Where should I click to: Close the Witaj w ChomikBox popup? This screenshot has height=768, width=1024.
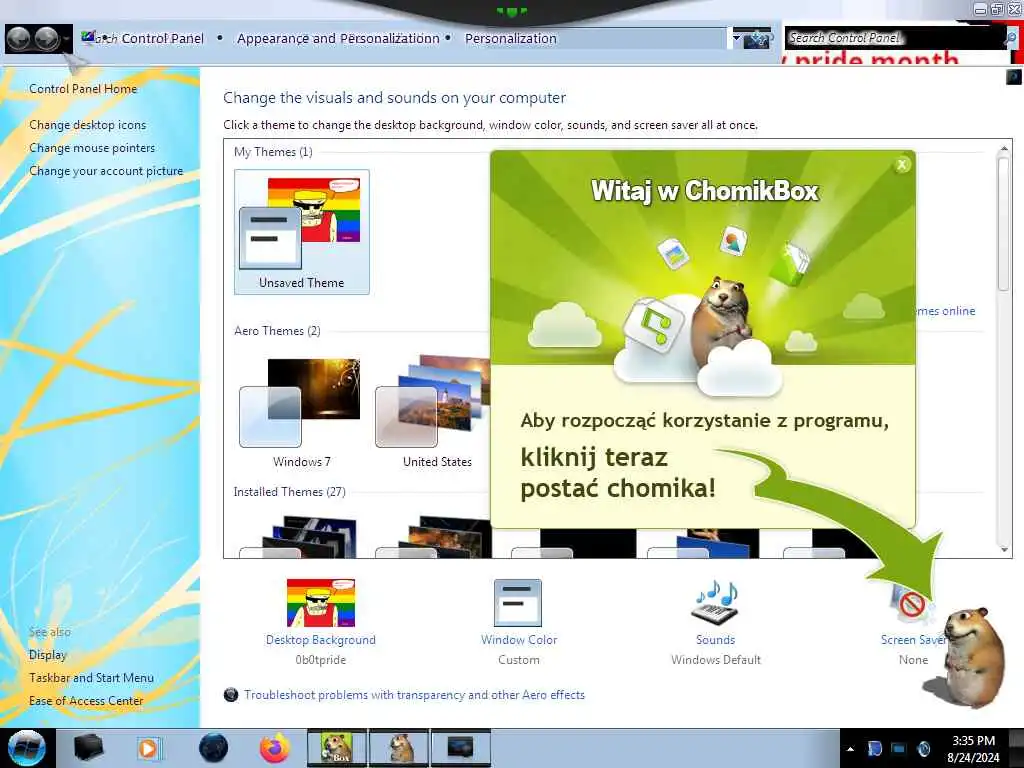coord(902,165)
